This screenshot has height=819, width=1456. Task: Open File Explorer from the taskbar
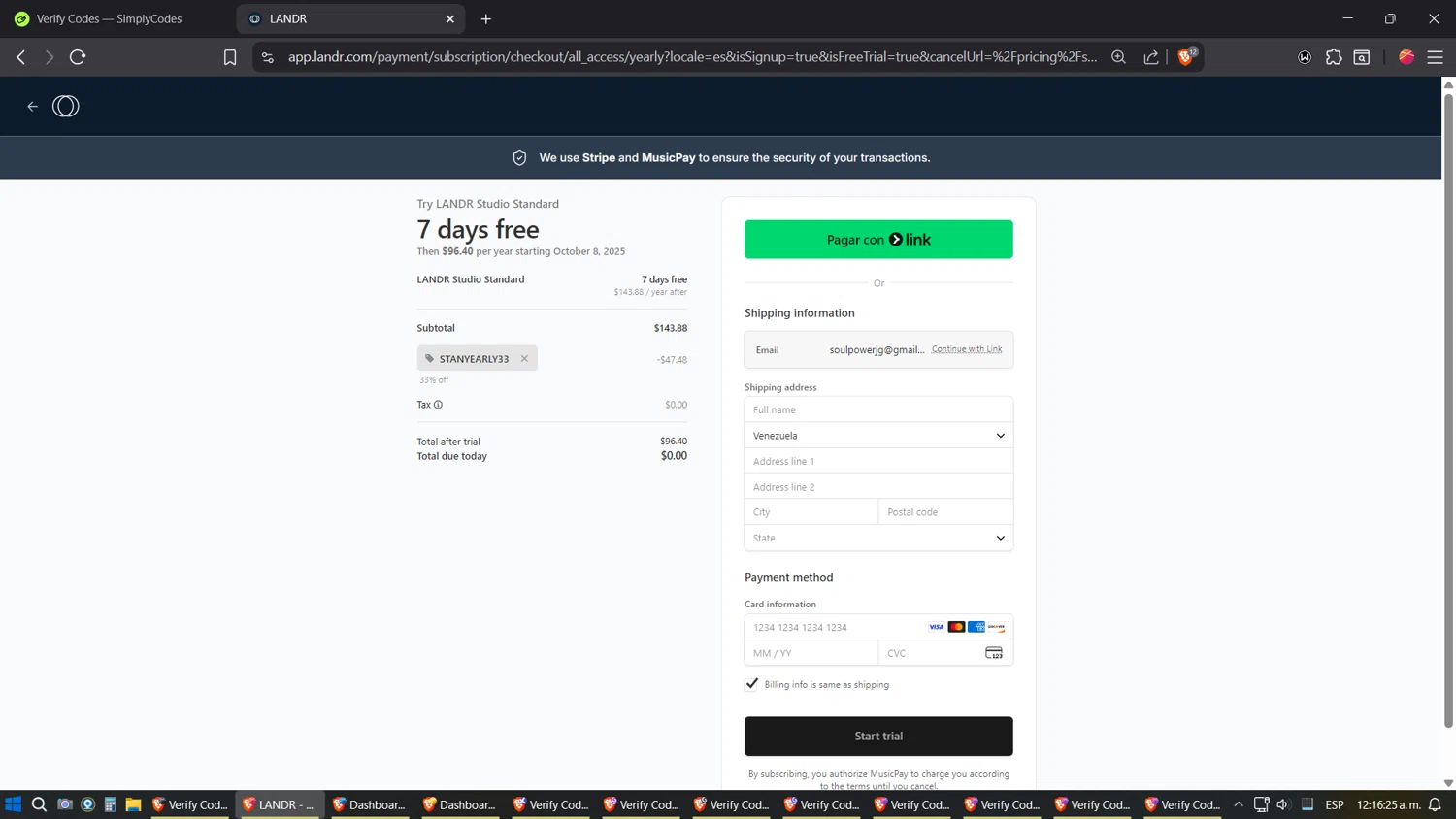coord(134,804)
